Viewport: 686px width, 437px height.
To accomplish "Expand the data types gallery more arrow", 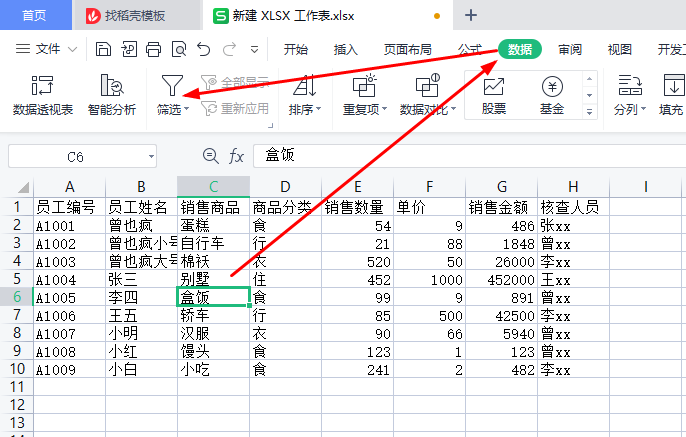I will (590, 112).
